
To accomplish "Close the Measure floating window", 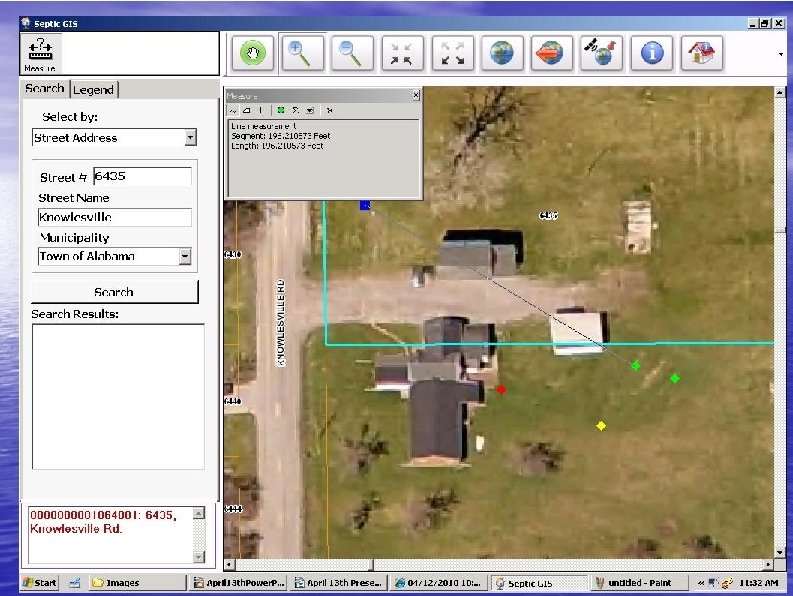I will point(416,95).
